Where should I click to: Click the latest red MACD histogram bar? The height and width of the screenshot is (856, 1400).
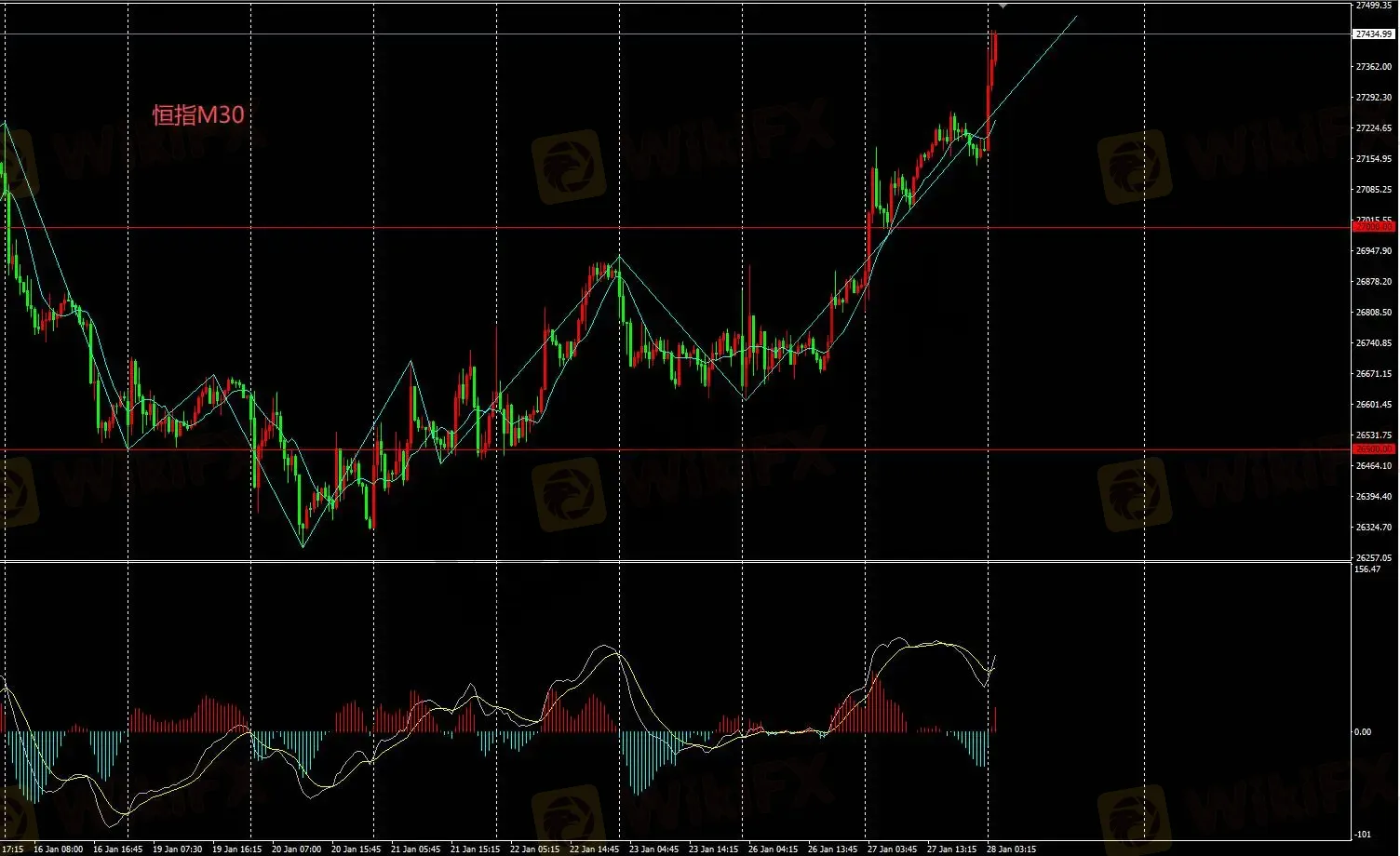(995, 719)
